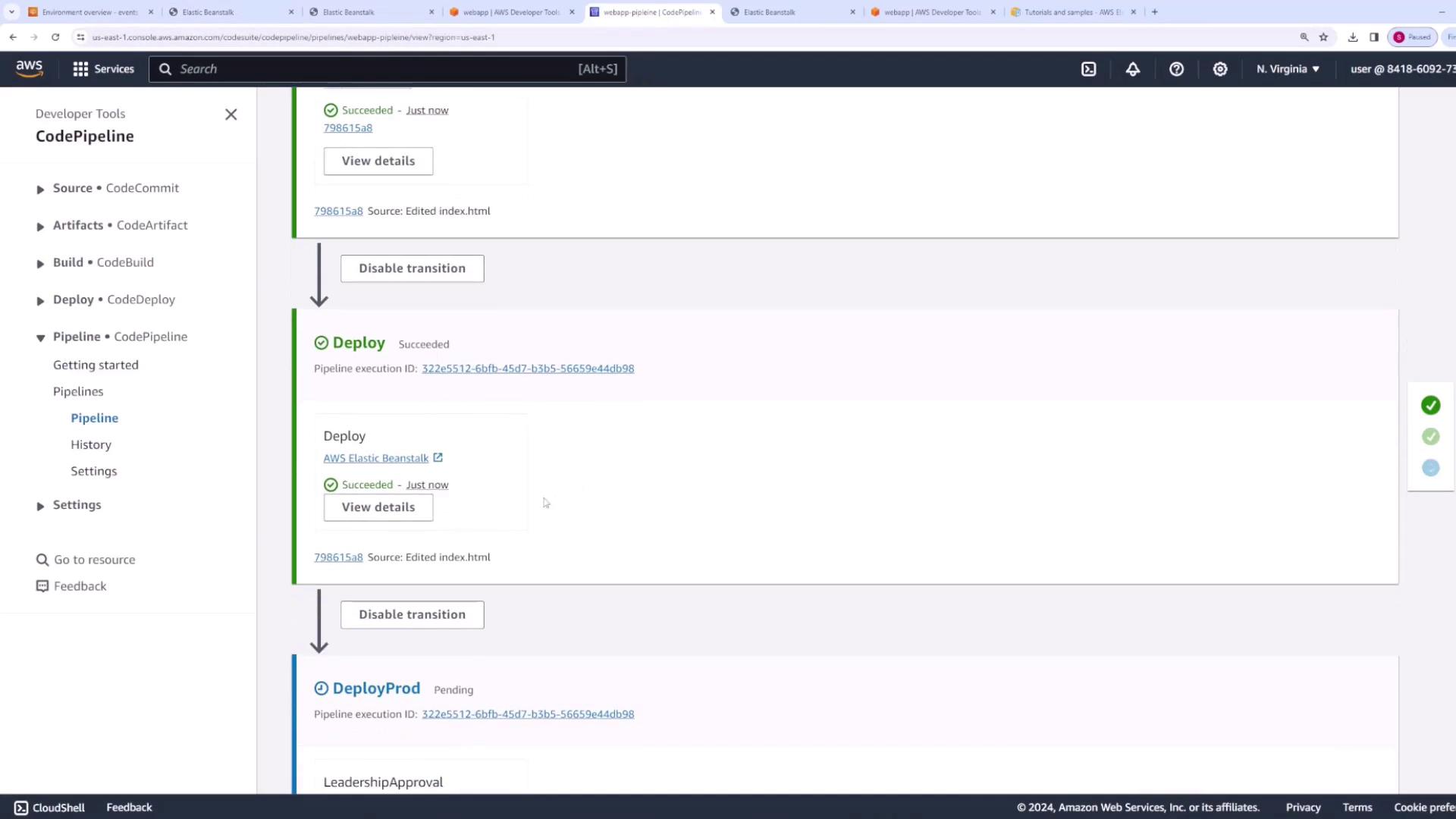This screenshot has width=1456, height=819.
Task: Jump to top green stage checkmark indicator
Action: [x=1430, y=406]
